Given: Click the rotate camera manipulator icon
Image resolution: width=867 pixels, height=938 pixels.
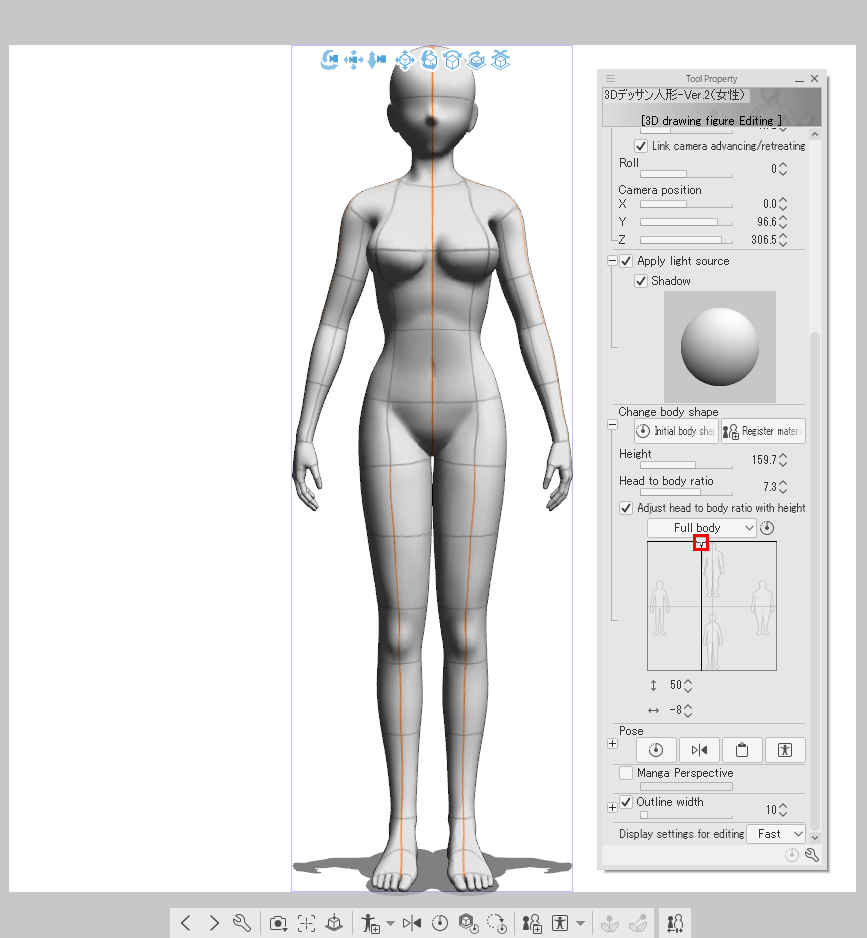Looking at the screenshot, I should tap(330, 61).
